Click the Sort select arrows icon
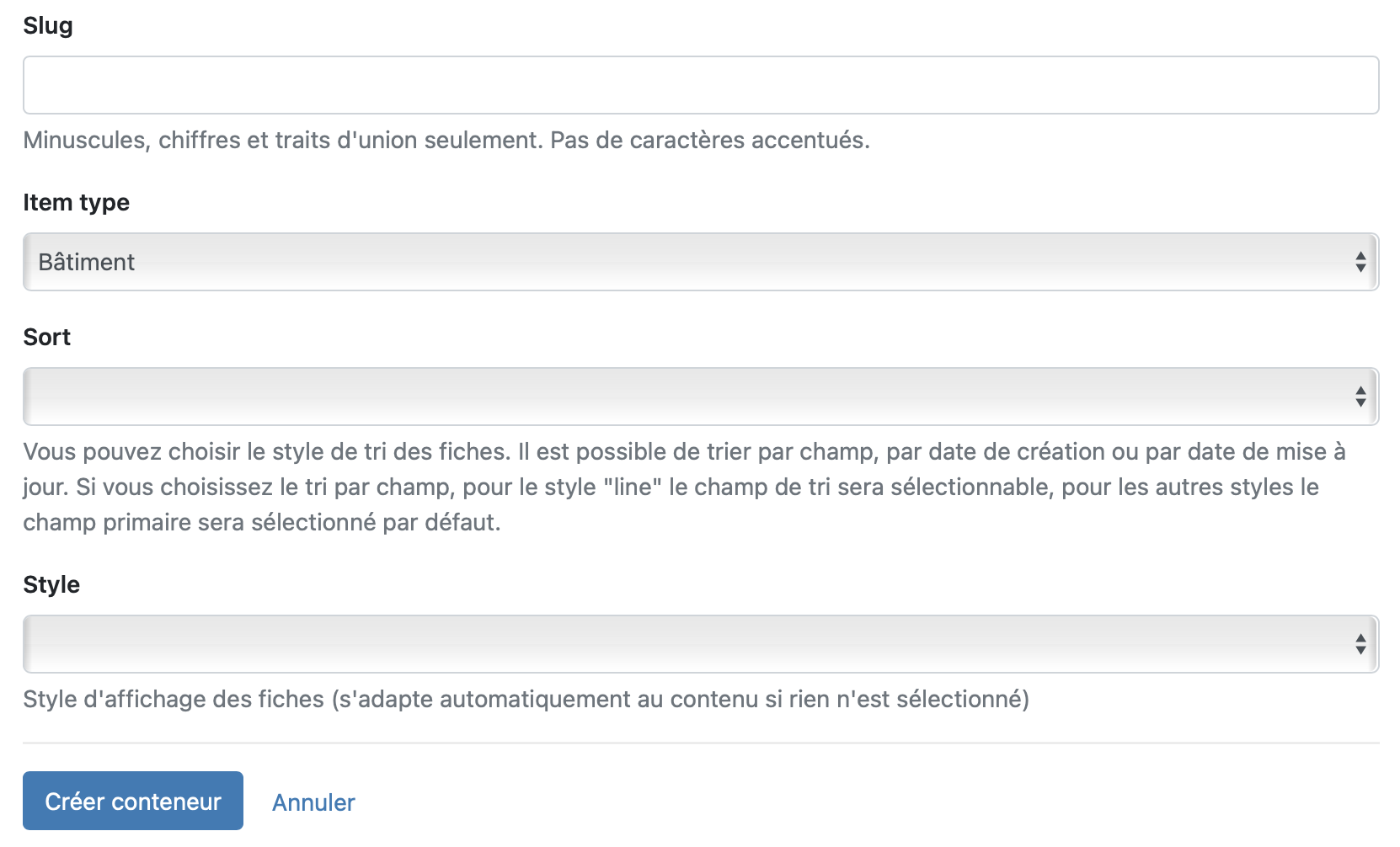The height and width of the screenshot is (847, 1400). coord(1360,397)
